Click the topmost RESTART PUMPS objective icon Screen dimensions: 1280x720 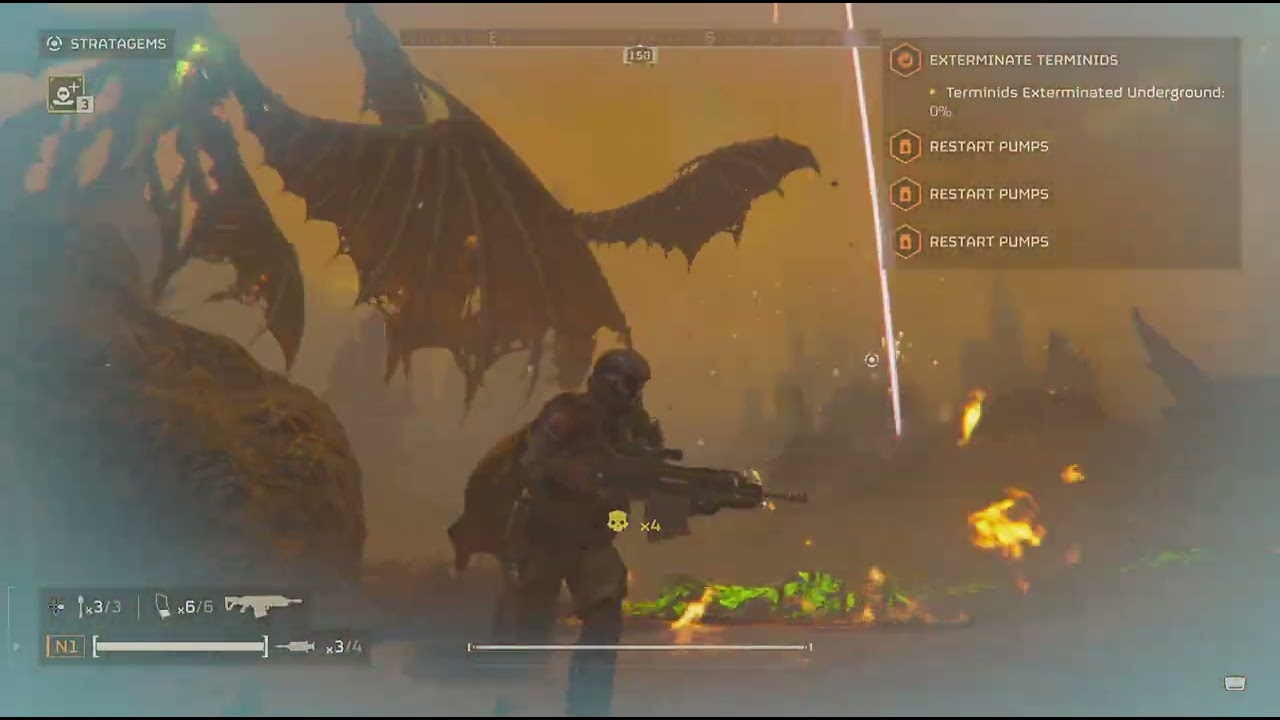(x=905, y=146)
